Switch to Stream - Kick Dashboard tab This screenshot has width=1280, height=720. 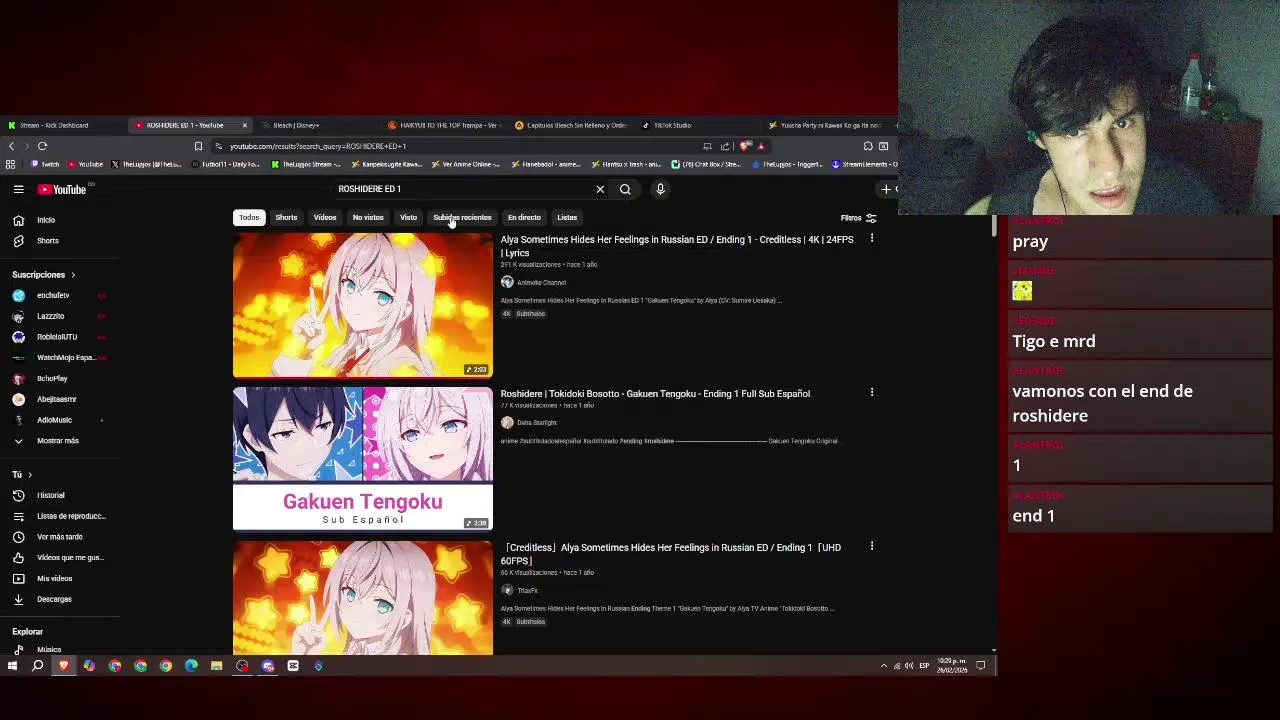click(x=60, y=125)
